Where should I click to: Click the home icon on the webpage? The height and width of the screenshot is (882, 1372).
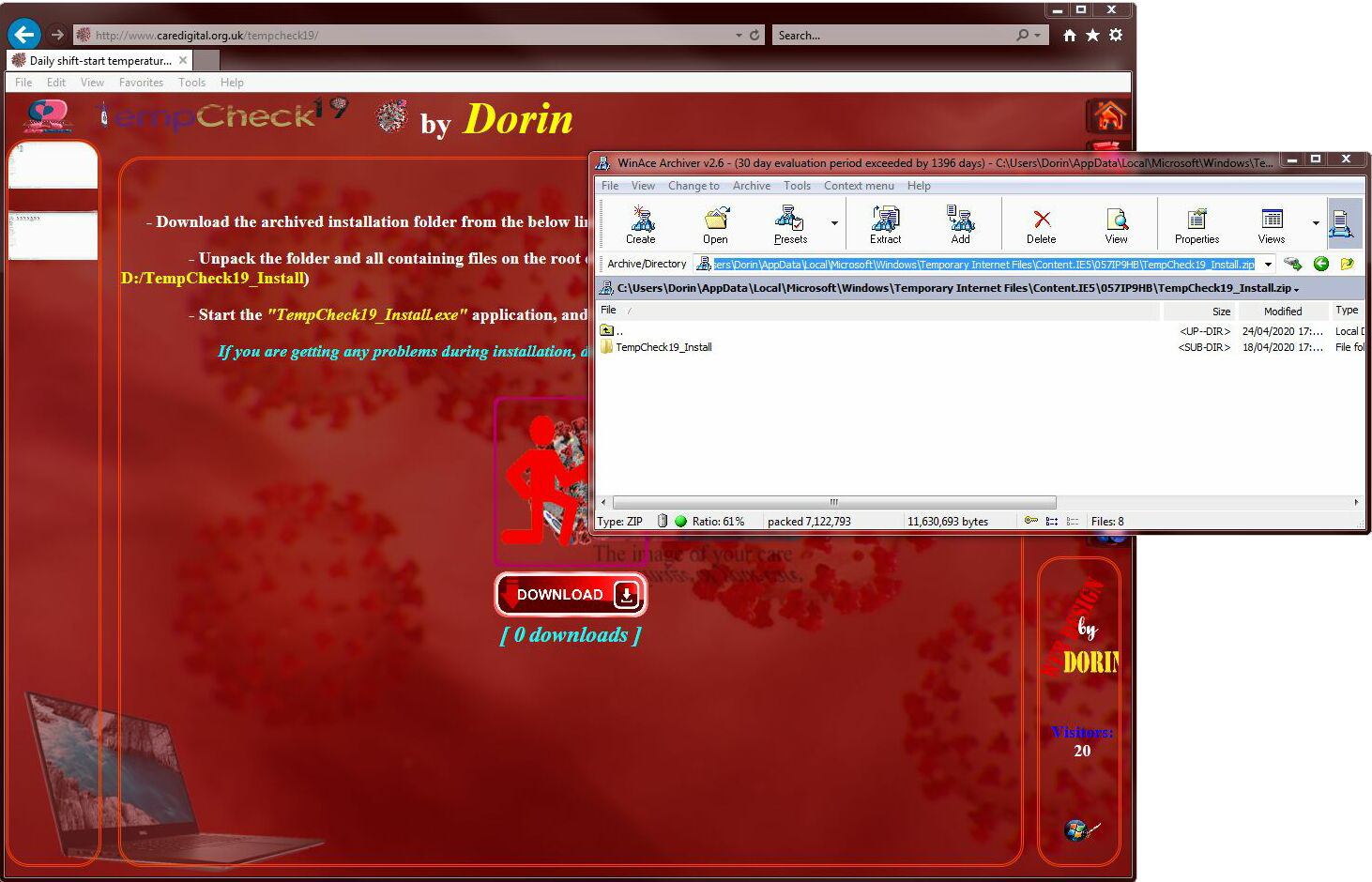click(x=1108, y=116)
